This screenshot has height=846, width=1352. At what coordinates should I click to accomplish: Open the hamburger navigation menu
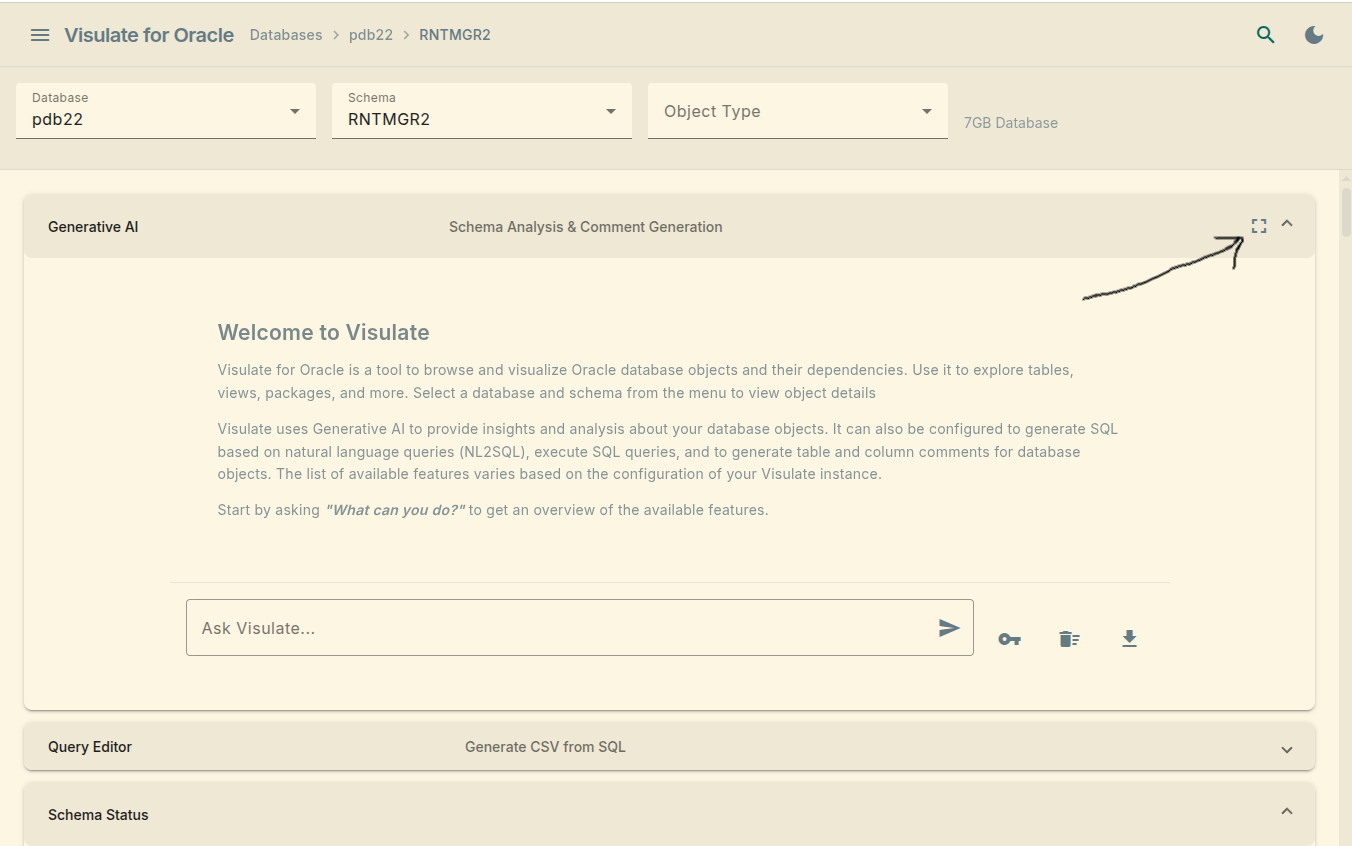tap(40, 35)
